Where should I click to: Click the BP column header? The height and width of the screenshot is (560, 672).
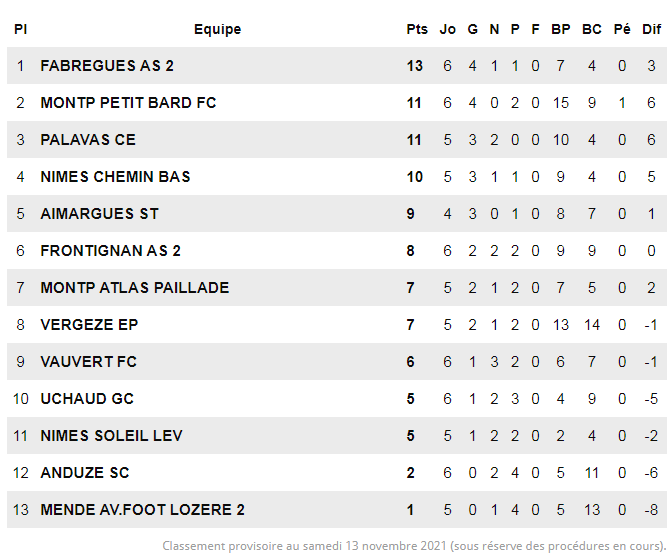(x=561, y=29)
